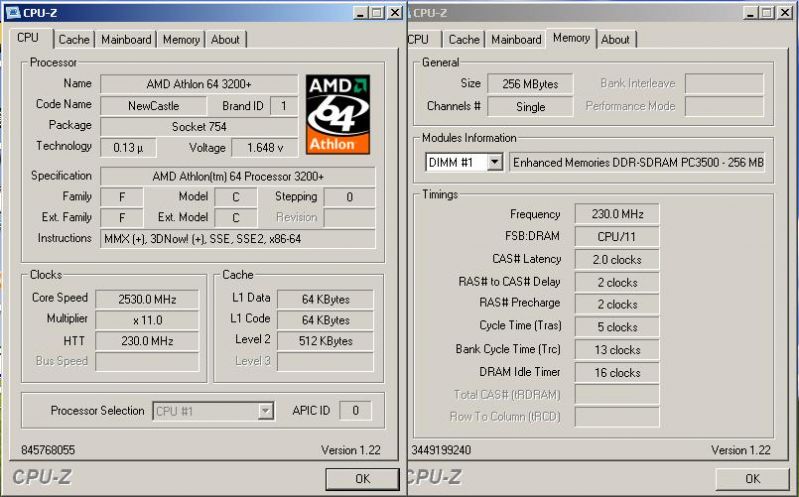
Task: Click RAS# to CAS# Delay value
Action: click(x=617, y=282)
